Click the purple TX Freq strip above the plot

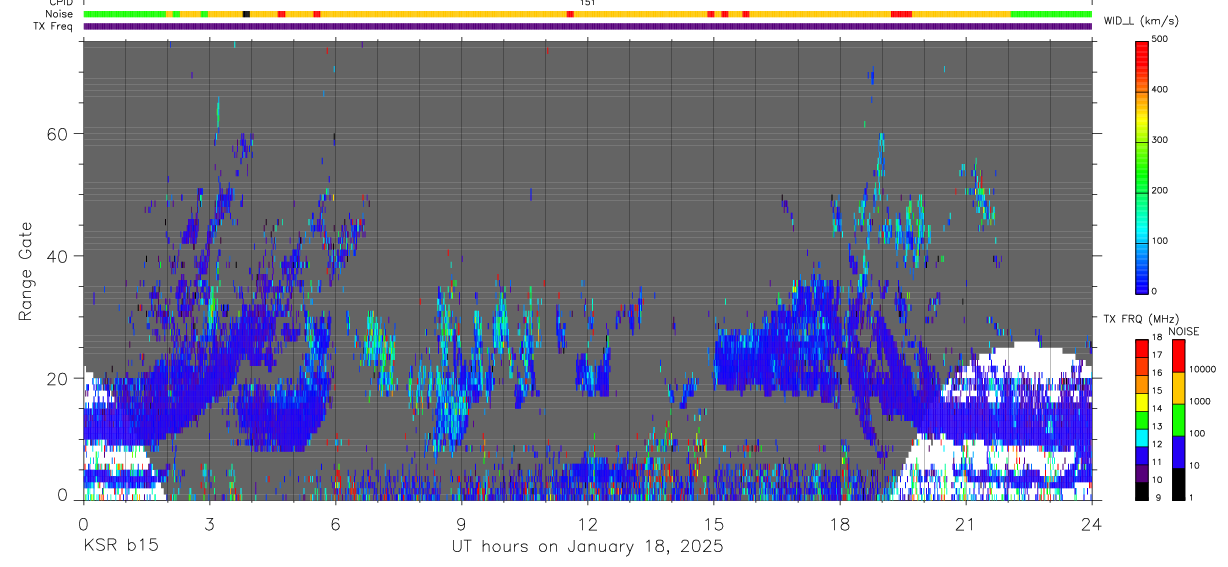pos(587,26)
